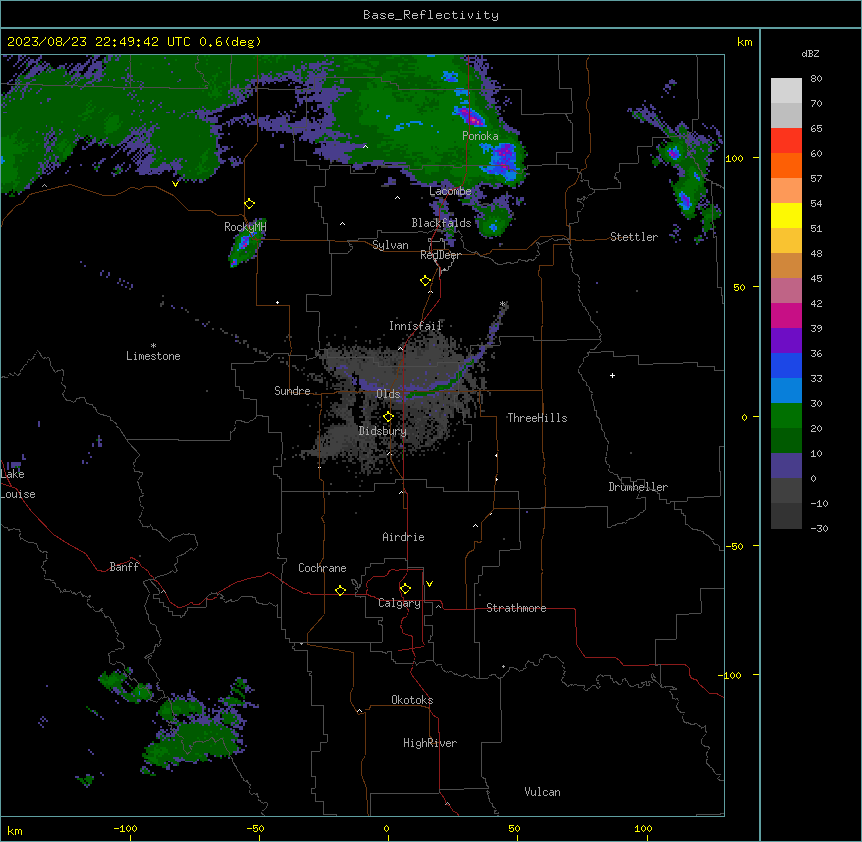The height and width of the screenshot is (842, 862).
Task: Click the white plus marker north of Drumheller
Action: click(612, 375)
